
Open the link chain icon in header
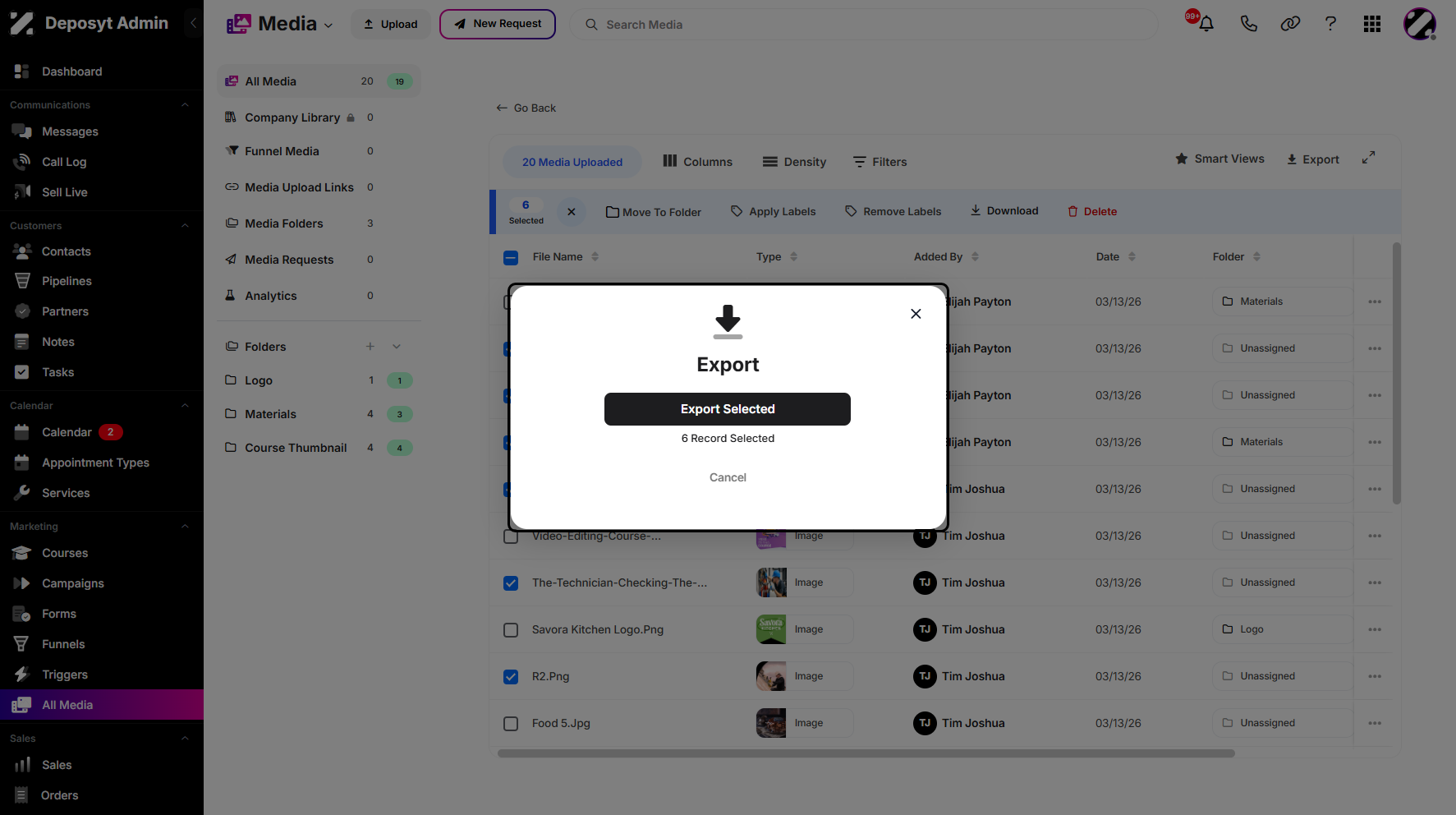(1290, 24)
